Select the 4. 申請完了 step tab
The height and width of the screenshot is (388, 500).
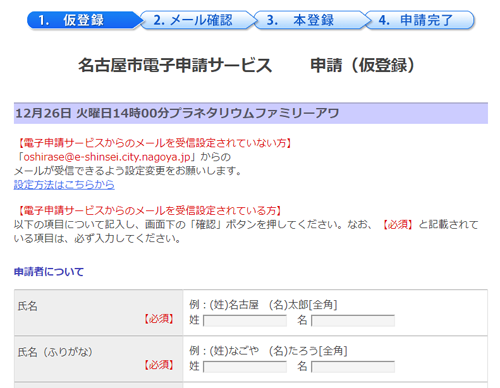pos(420,20)
